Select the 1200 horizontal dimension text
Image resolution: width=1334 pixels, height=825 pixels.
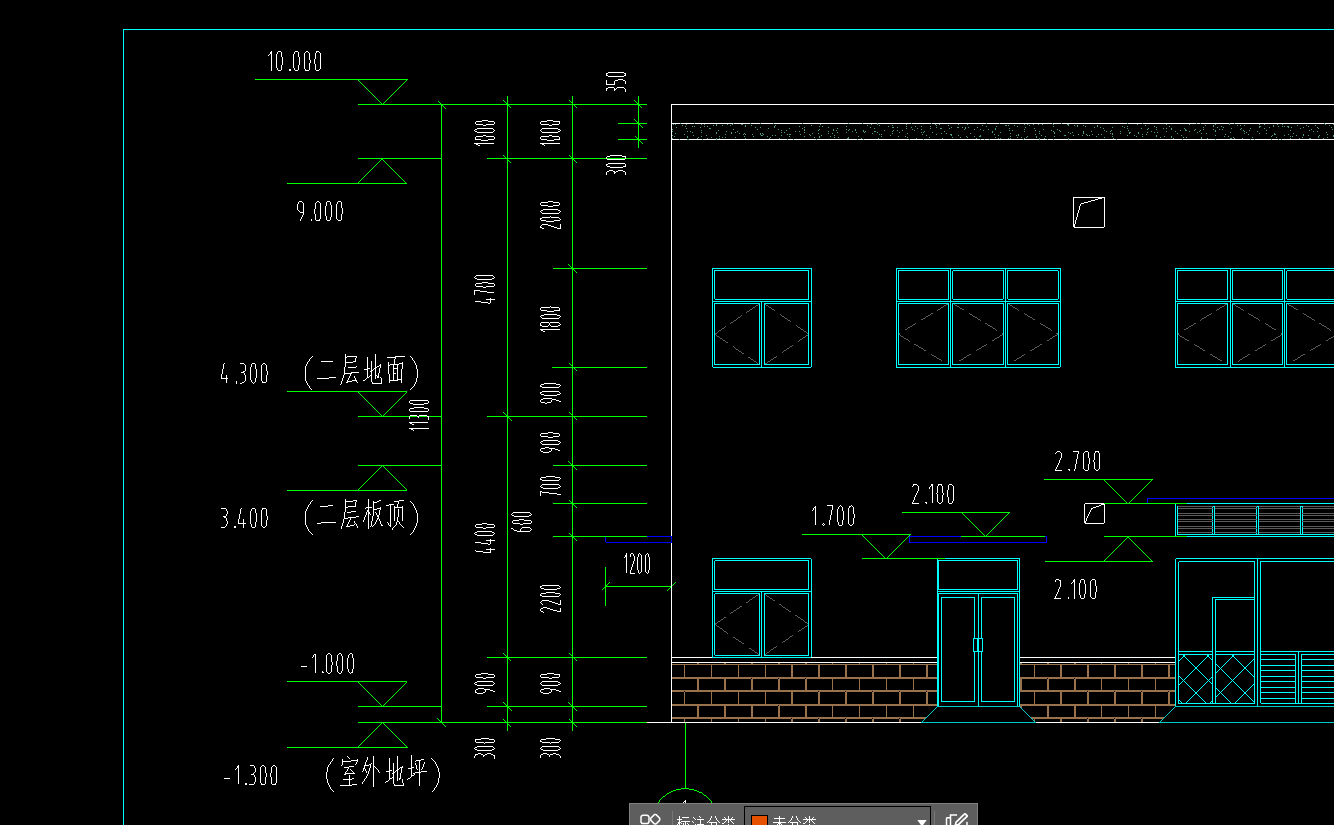coord(637,564)
